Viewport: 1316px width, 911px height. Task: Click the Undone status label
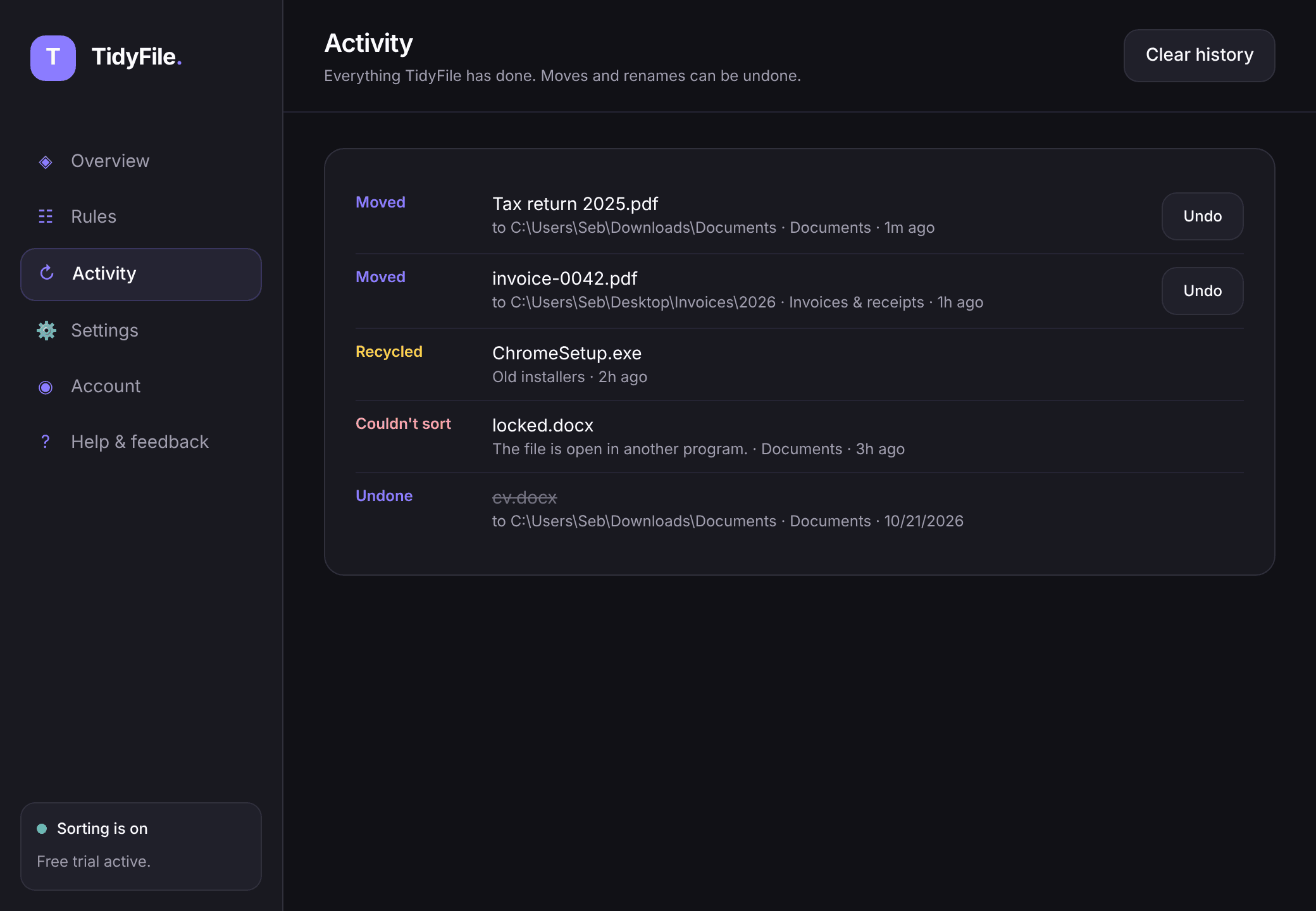[384, 496]
